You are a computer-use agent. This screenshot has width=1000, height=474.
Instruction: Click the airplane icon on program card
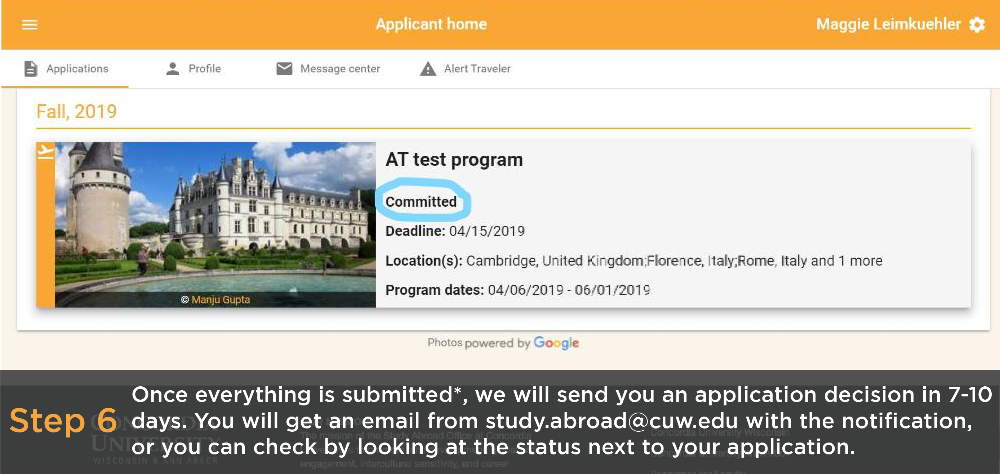point(45,151)
